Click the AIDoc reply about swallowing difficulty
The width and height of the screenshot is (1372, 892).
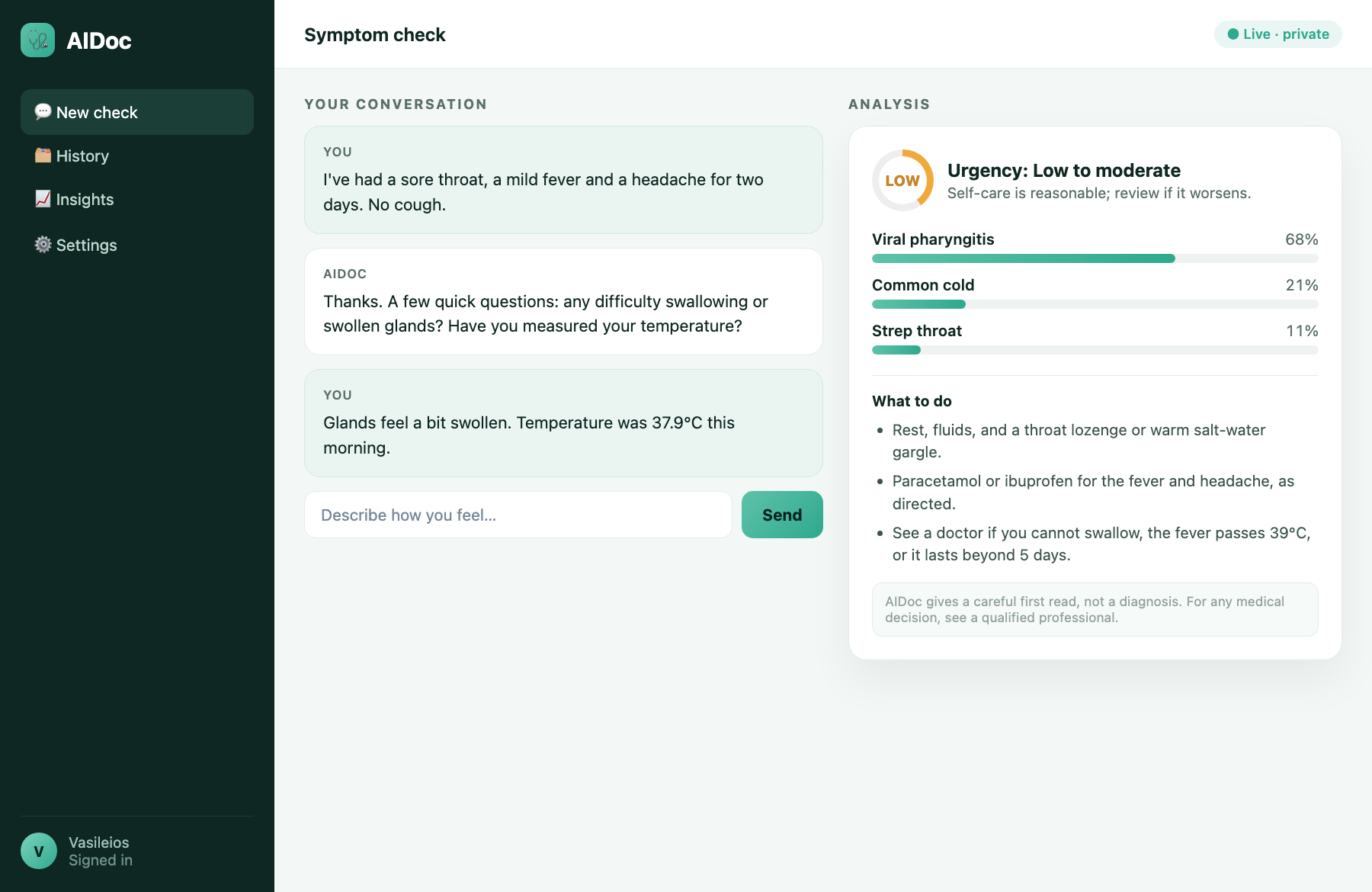tap(564, 301)
